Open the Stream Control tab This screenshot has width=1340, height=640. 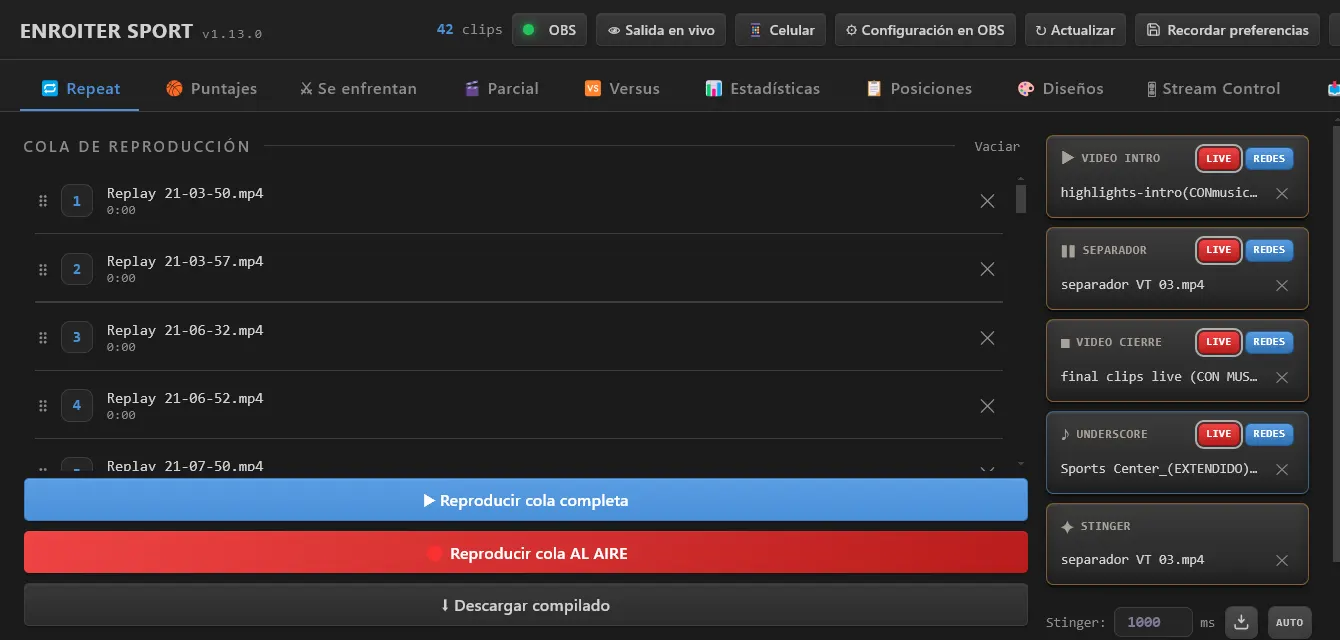1213,88
